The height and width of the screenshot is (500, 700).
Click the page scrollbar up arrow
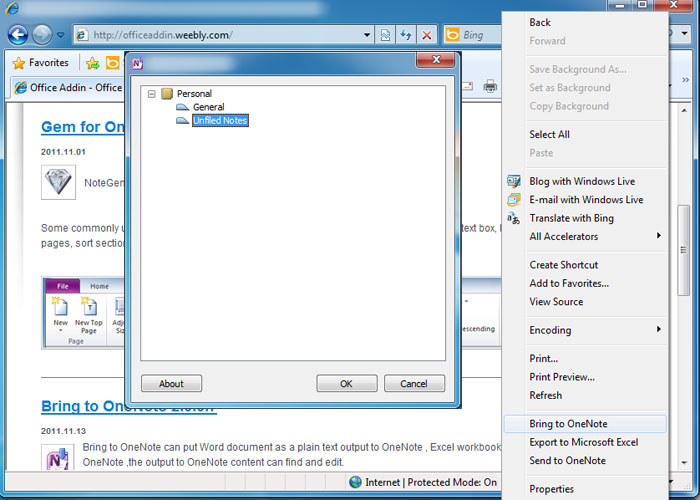684,110
